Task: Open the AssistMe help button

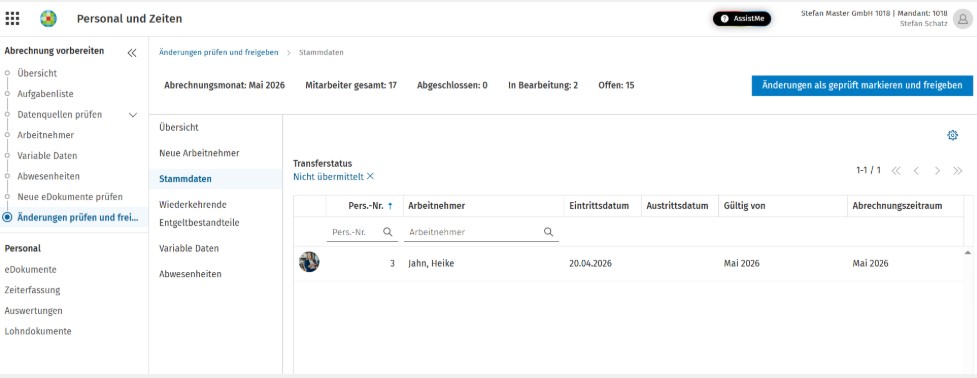Action: point(741,19)
